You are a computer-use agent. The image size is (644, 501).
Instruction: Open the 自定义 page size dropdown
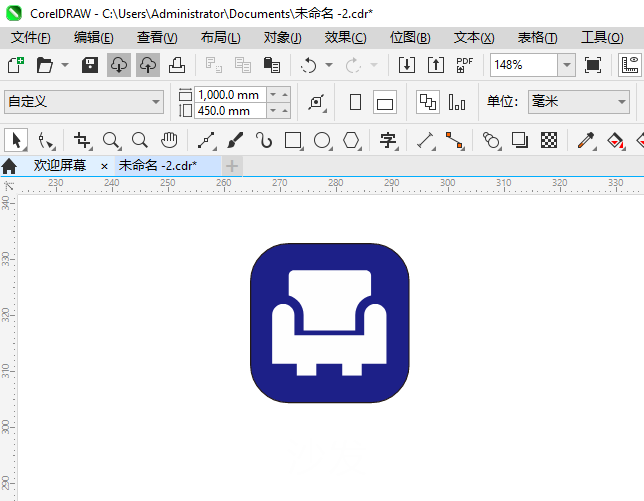(x=84, y=101)
